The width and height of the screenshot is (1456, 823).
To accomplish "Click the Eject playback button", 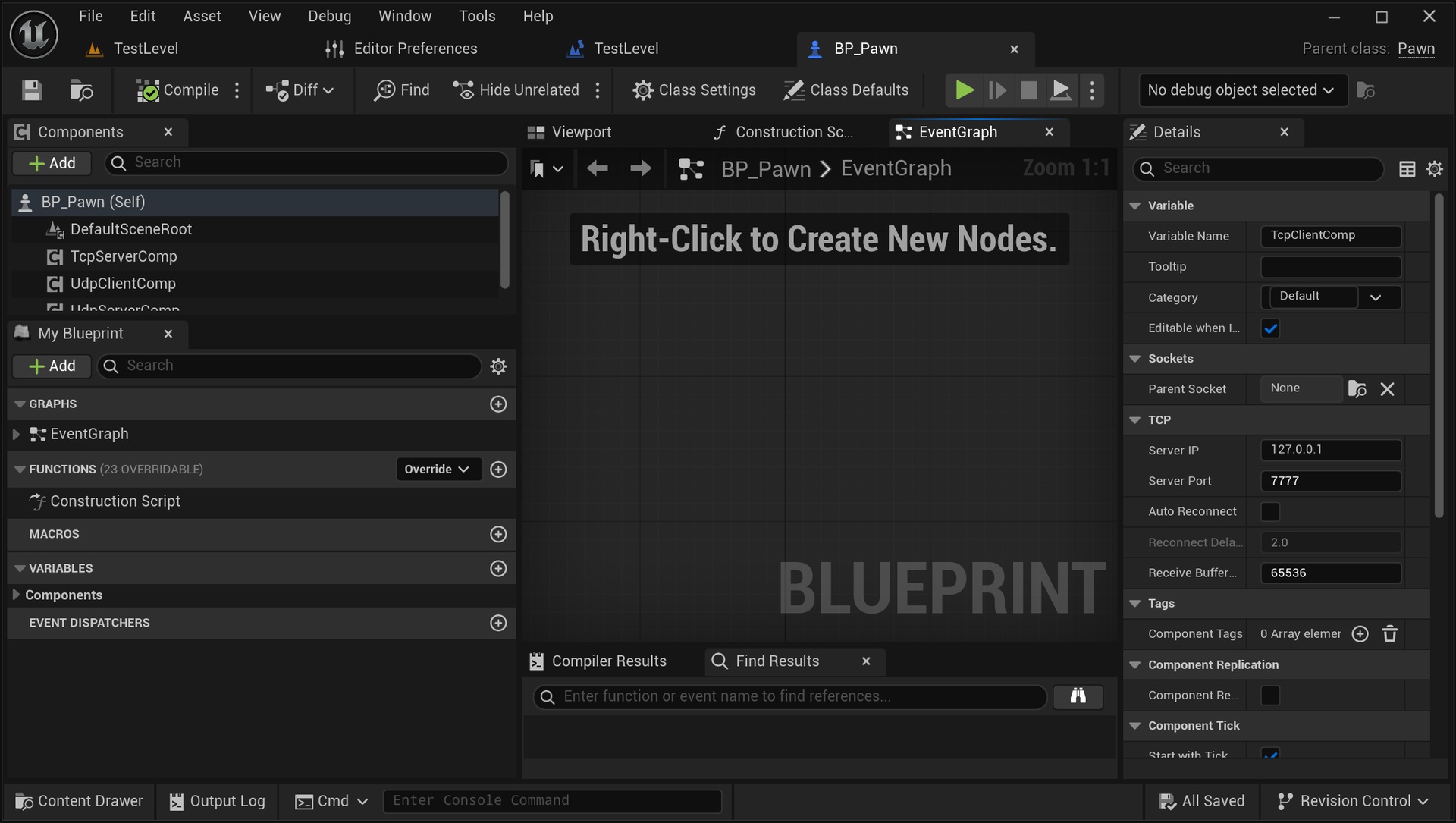I will coord(1060,90).
